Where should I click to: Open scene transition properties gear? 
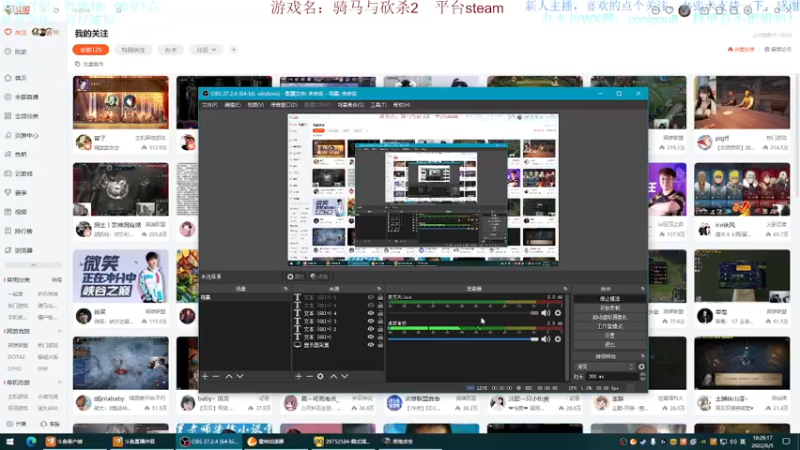click(x=641, y=366)
